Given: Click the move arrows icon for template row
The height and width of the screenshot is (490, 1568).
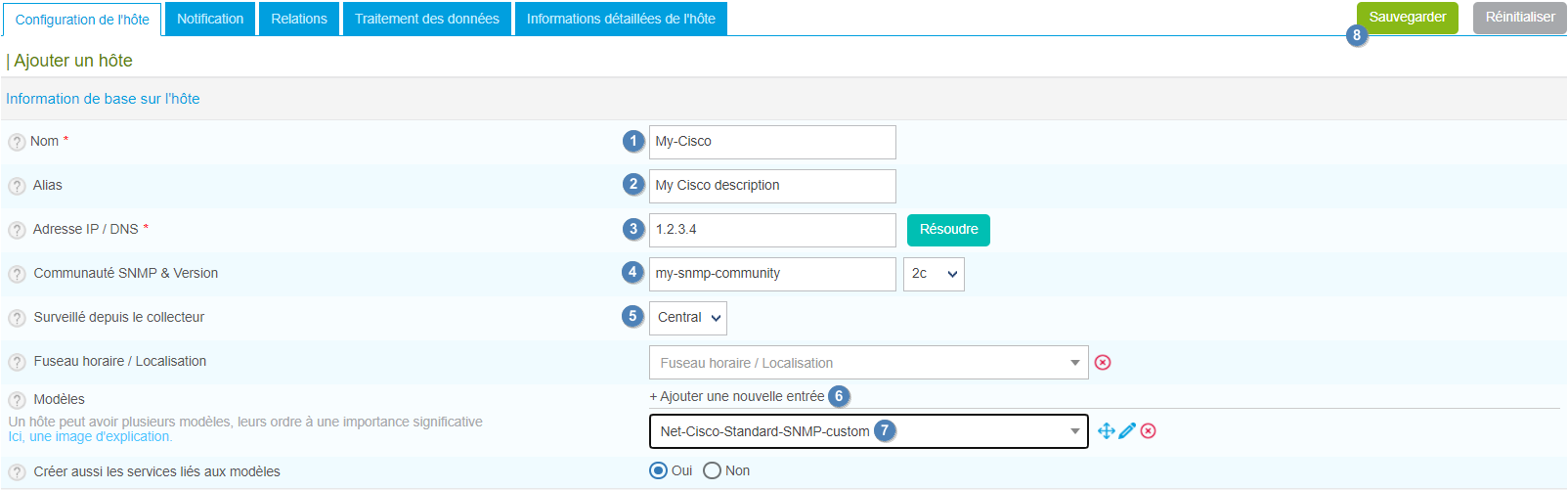Looking at the screenshot, I should coord(1106,431).
